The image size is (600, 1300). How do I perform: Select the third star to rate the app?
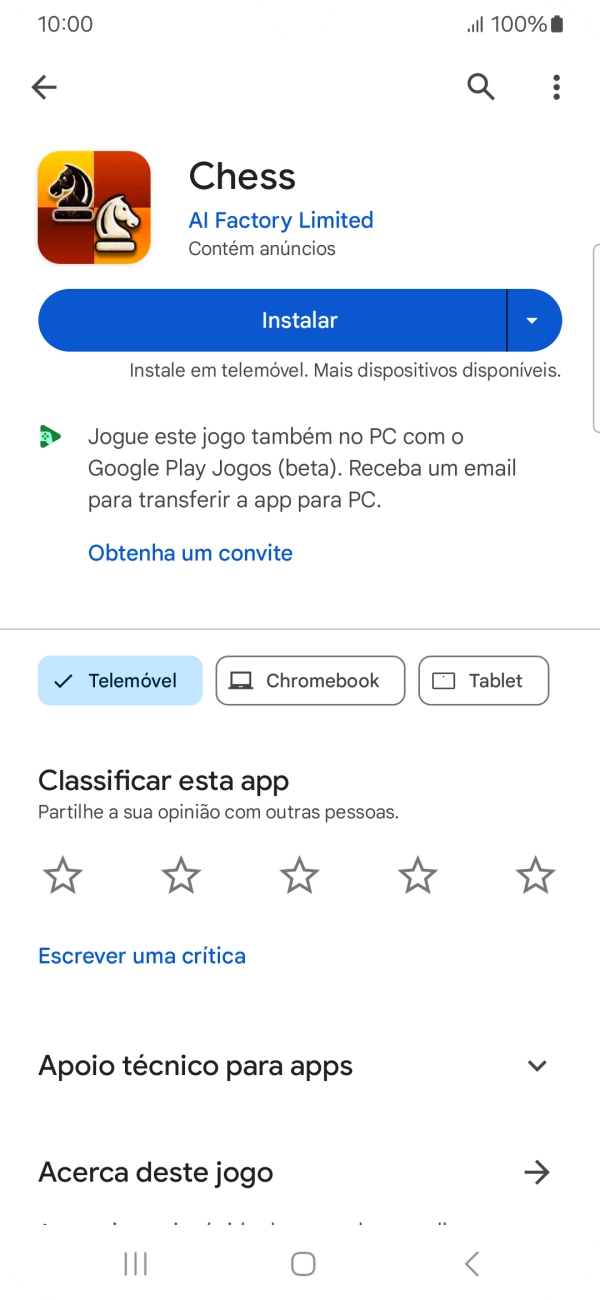(x=300, y=875)
